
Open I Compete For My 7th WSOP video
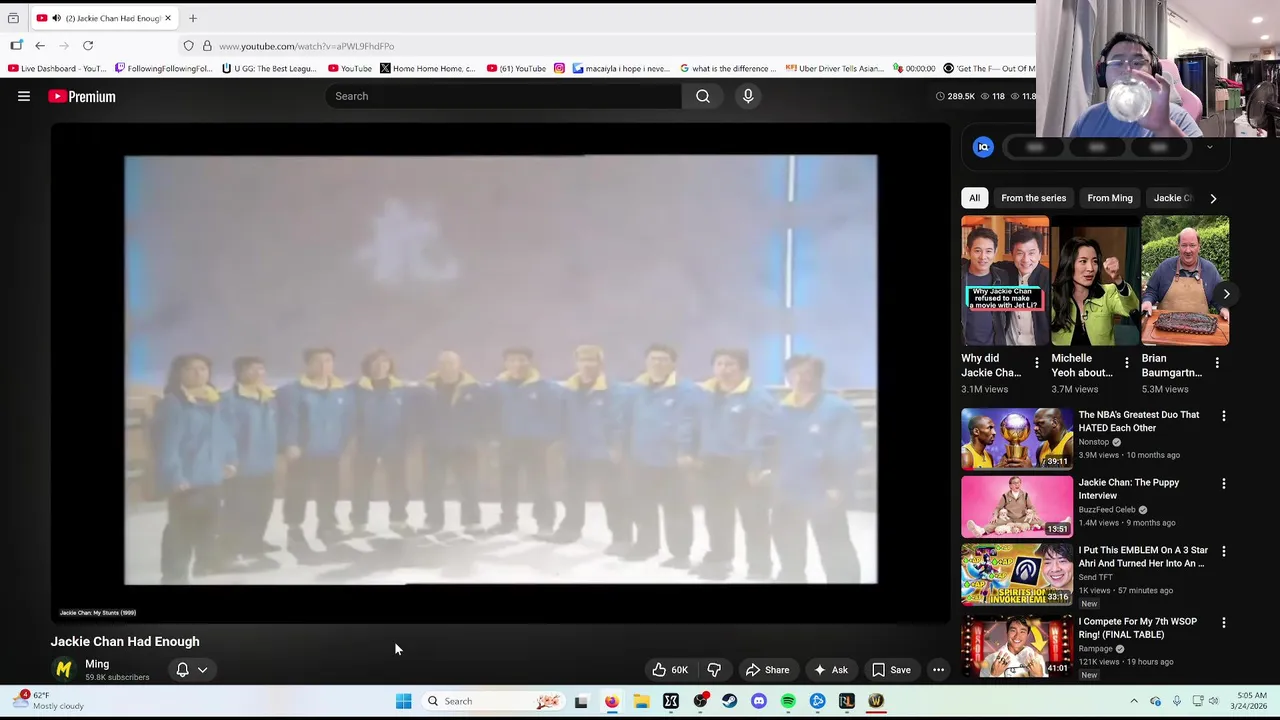[x=1137, y=628]
